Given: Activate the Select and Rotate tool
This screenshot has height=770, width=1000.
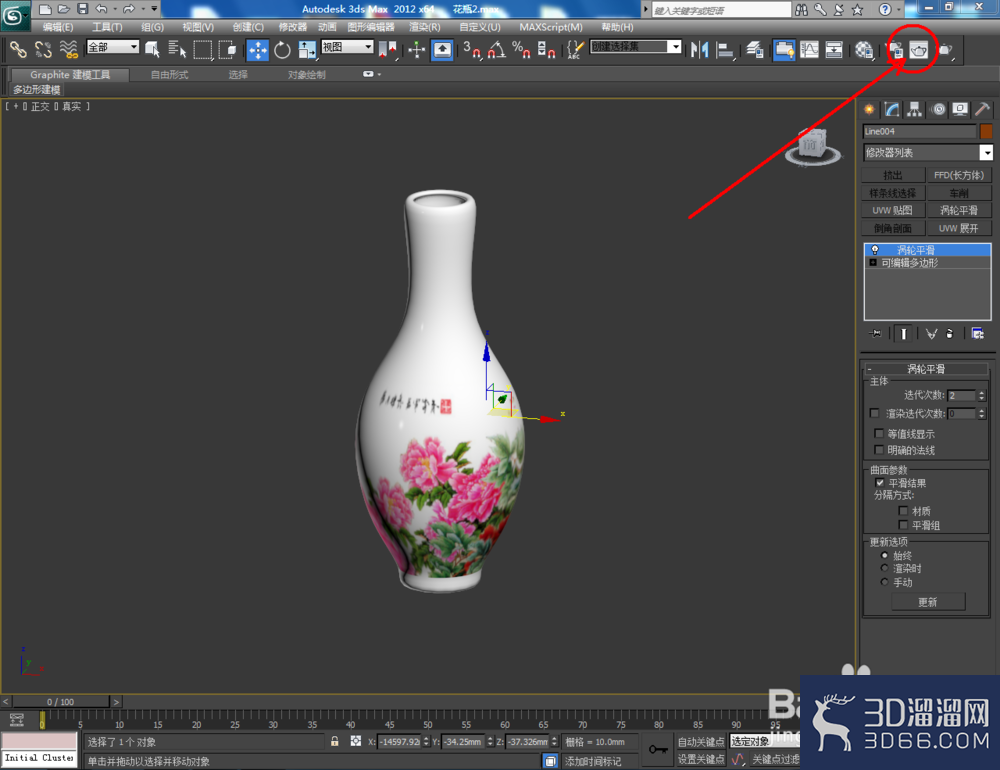Looking at the screenshot, I should pyautogui.click(x=282, y=50).
